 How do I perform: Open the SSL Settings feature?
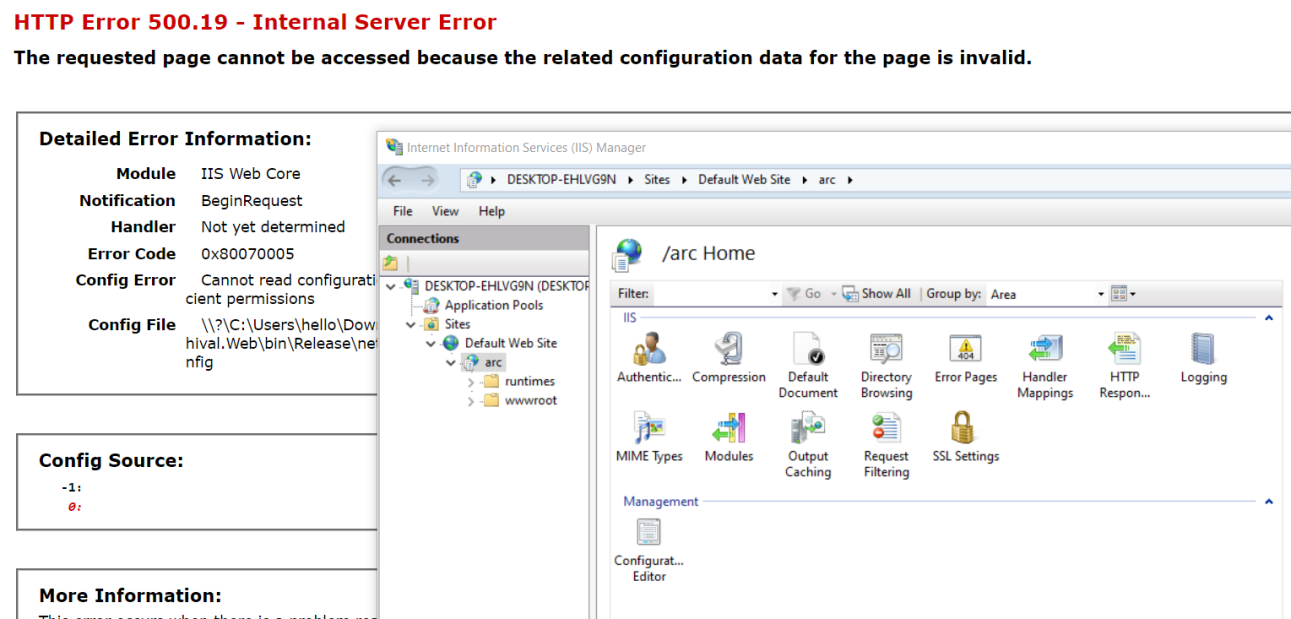point(965,438)
